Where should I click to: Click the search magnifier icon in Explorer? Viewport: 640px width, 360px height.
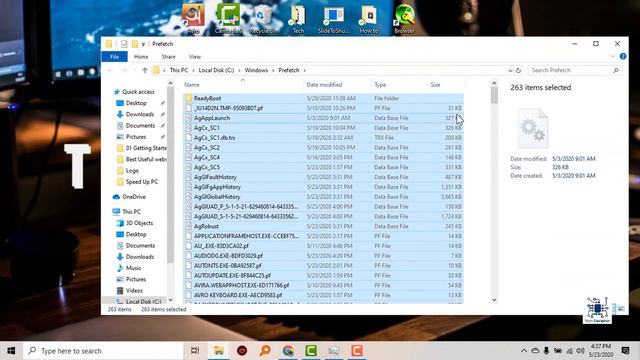[616, 70]
